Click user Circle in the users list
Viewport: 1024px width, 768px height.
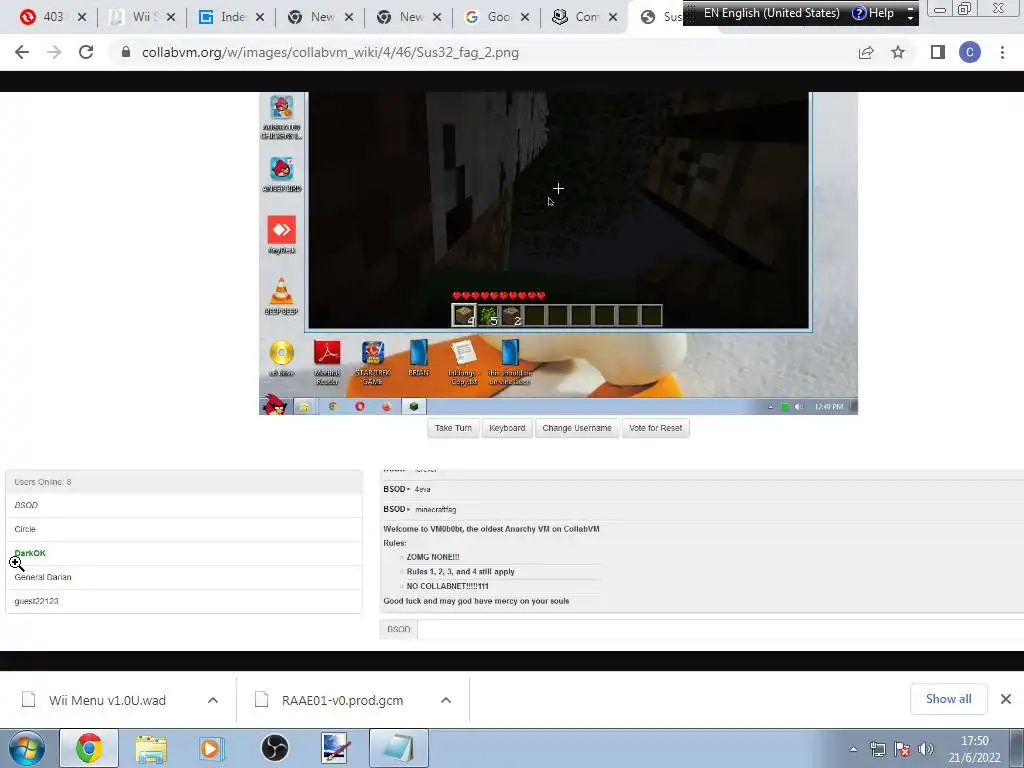click(x=184, y=529)
